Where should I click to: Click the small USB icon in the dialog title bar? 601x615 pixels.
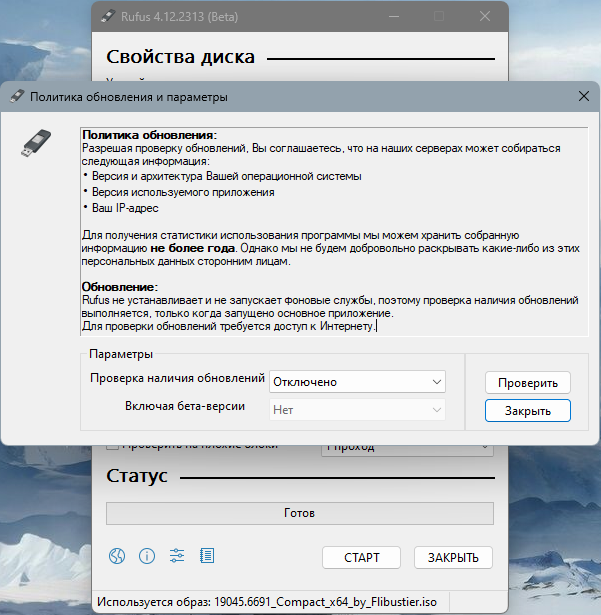point(17,97)
